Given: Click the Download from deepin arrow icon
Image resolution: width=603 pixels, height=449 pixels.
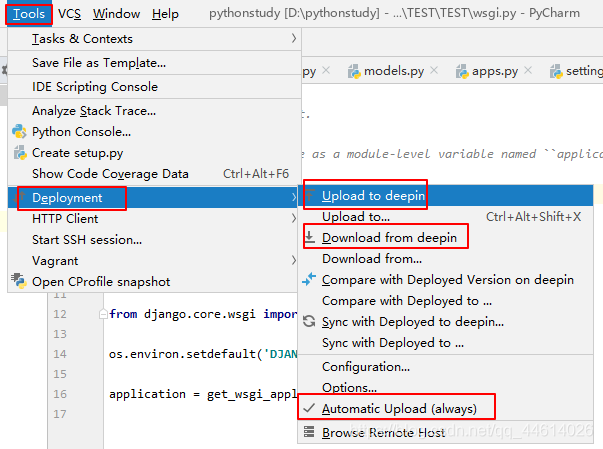Looking at the screenshot, I should [x=310, y=238].
